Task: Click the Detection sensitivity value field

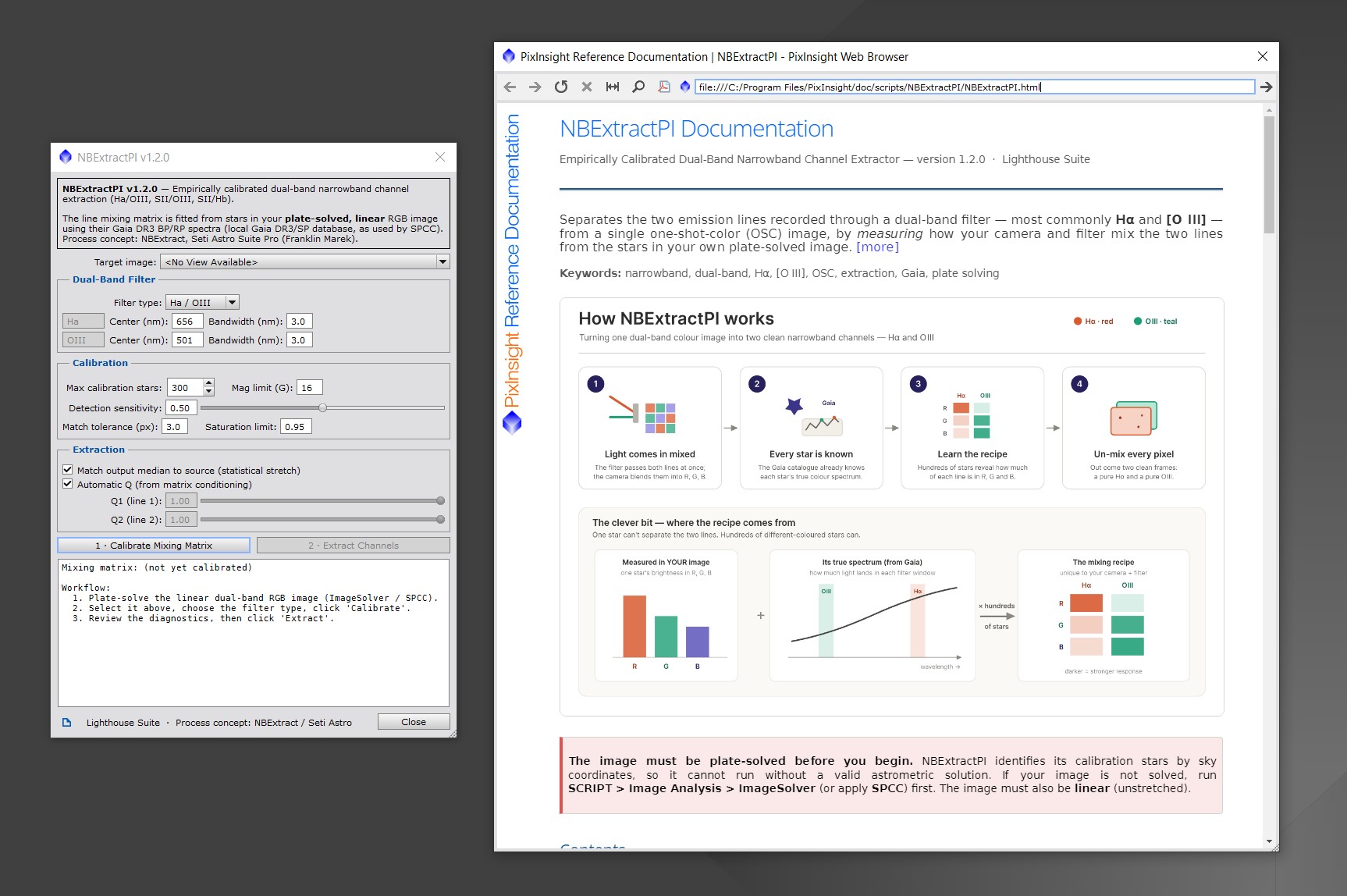Action: coord(181,407)
